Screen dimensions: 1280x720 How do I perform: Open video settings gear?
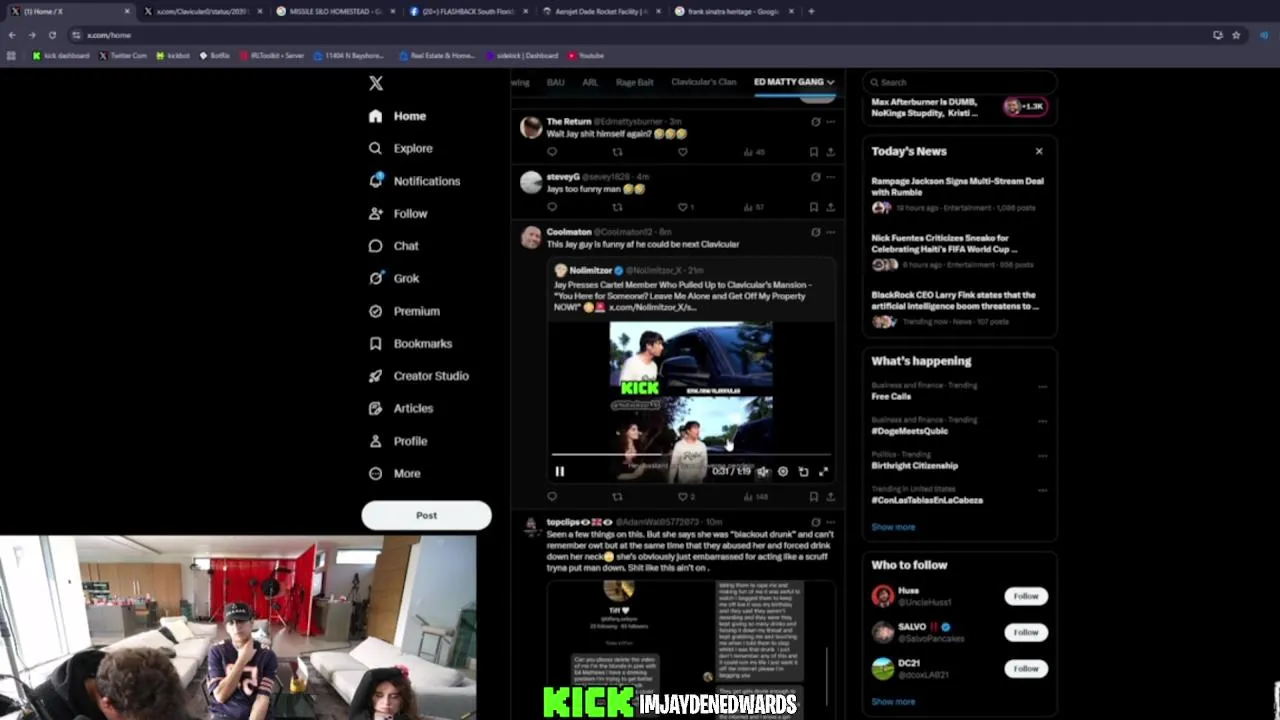[783, 472]
